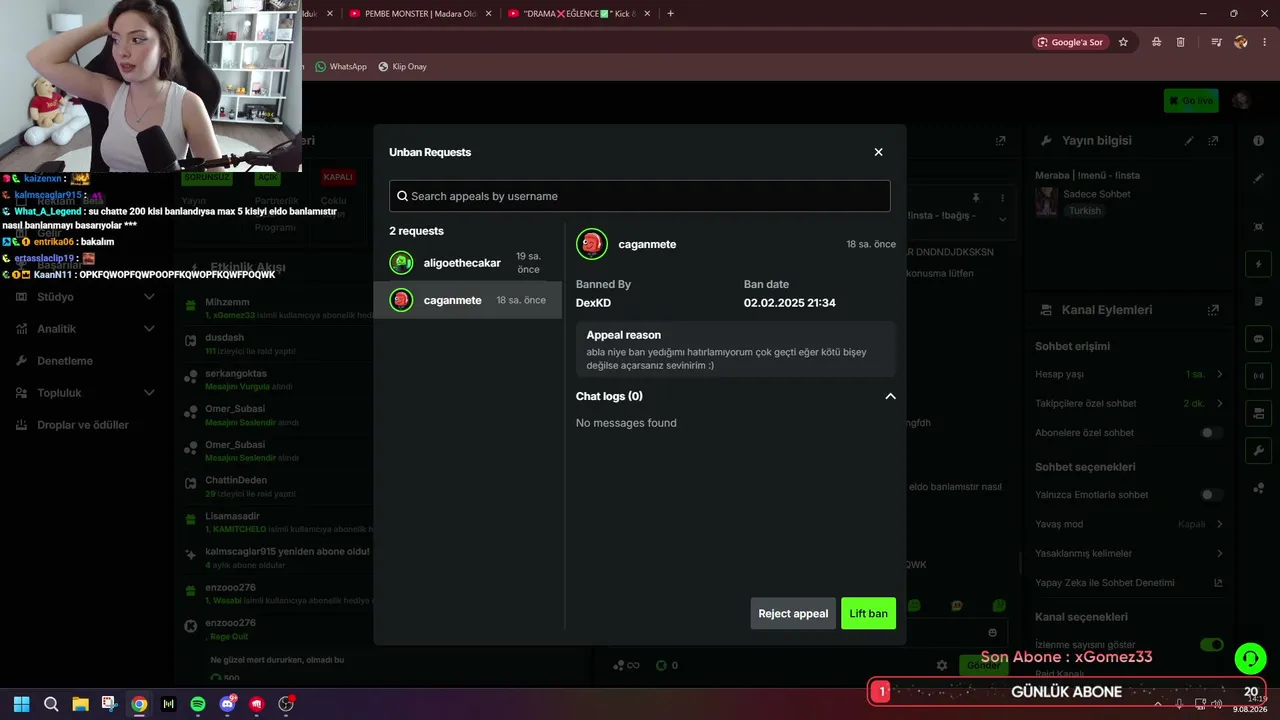Click Google'a Sor button in address bar

pyautogui.click(x=1070, y=42)
